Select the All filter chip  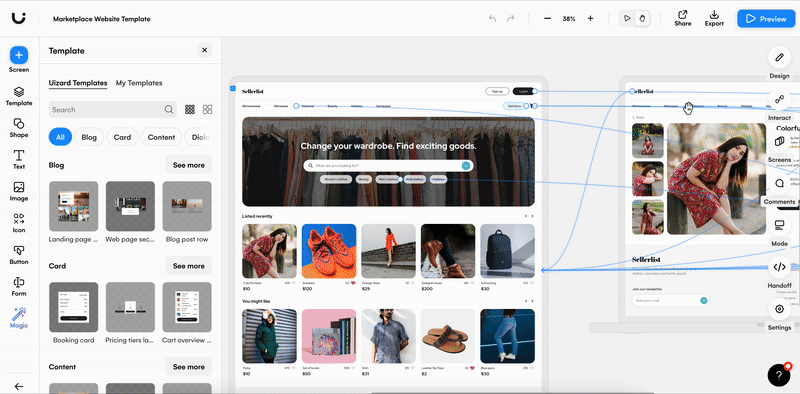click(60, 137)
